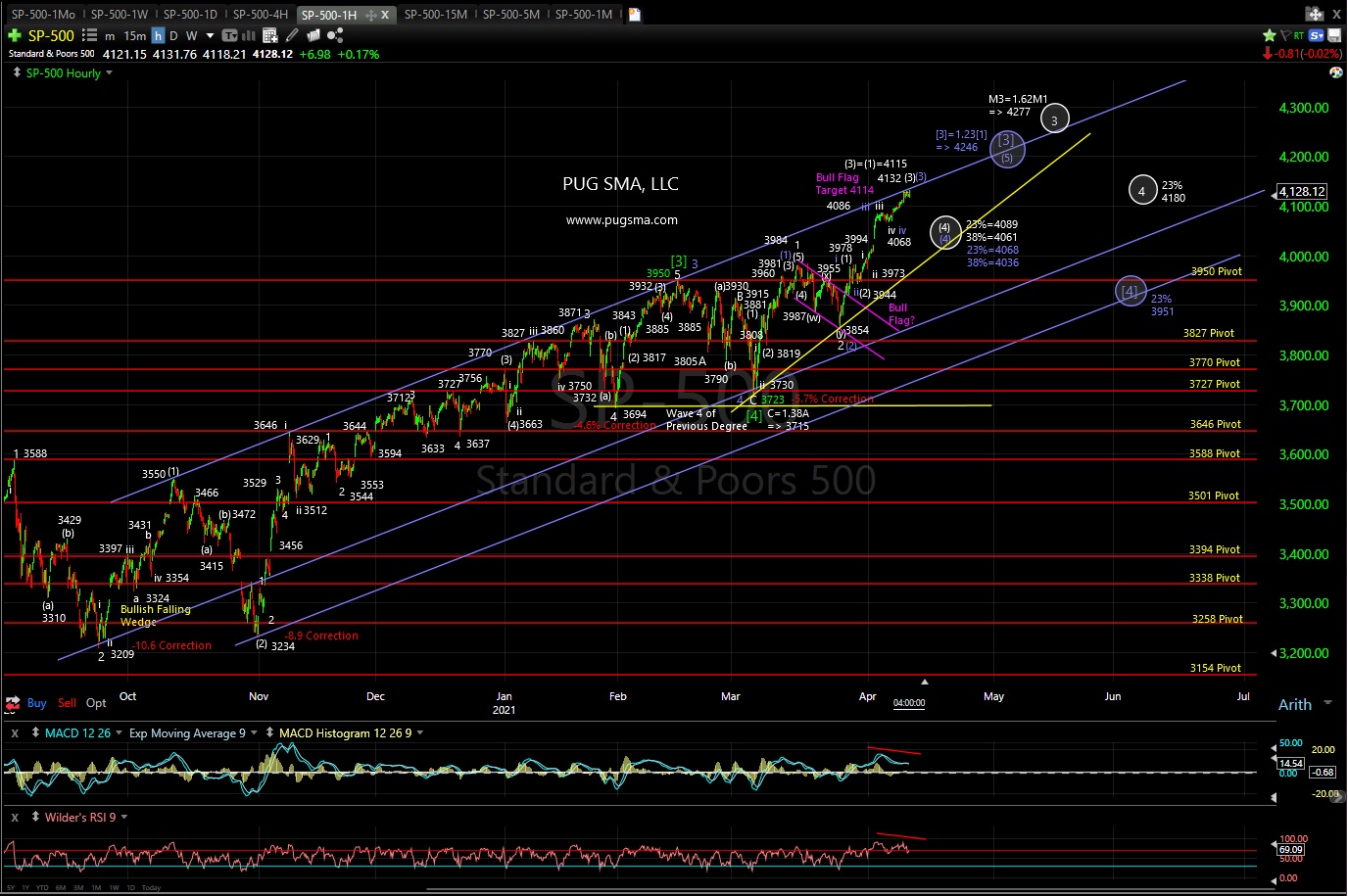The height and width of the screenshot is (896, 1348).
Task: Switch to the SP-500-15M tab
Action: point(436,15)
